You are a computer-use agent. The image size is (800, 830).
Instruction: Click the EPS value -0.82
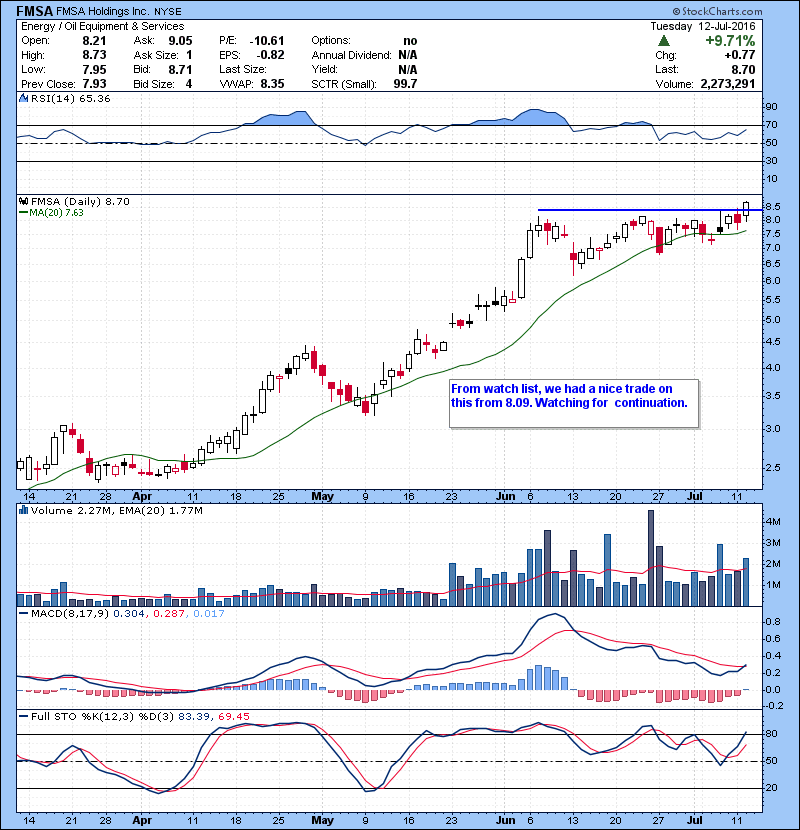coord(271,55)
